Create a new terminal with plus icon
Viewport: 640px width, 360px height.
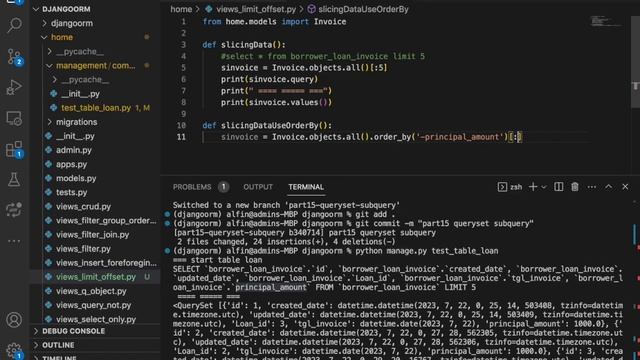533,187
